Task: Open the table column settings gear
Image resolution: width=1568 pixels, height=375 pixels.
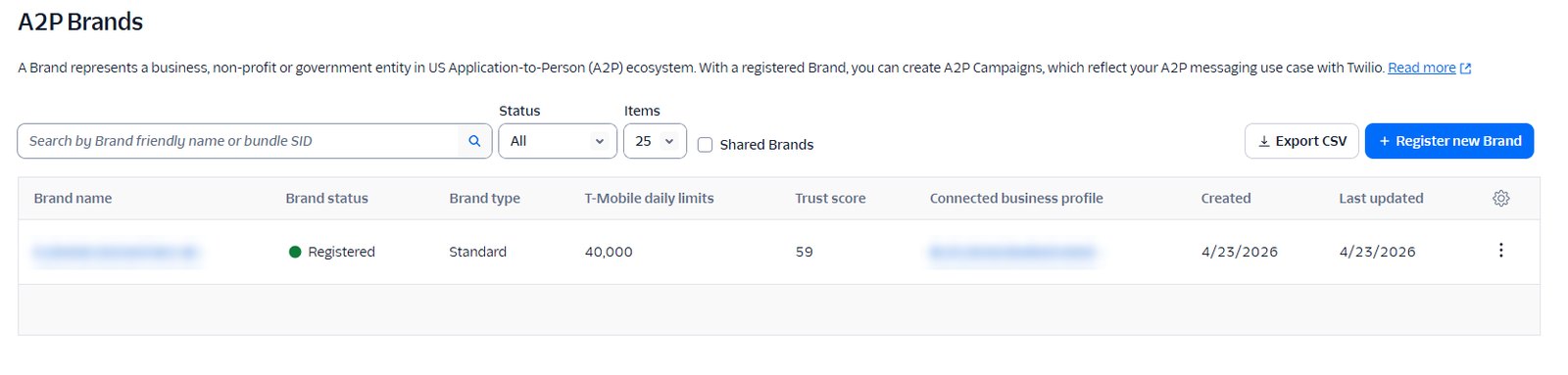Action: tap(1500, 199)
